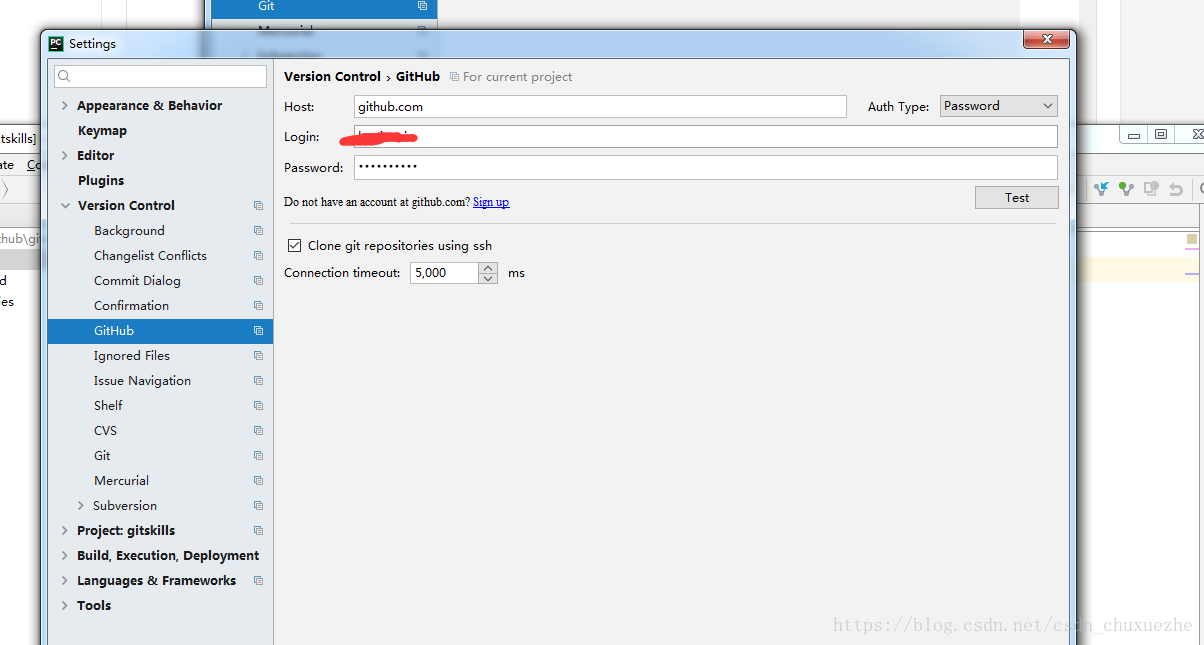
Task: Click the VCS Commit icon in PyCharm toolbar
Action: [1126, 188]
